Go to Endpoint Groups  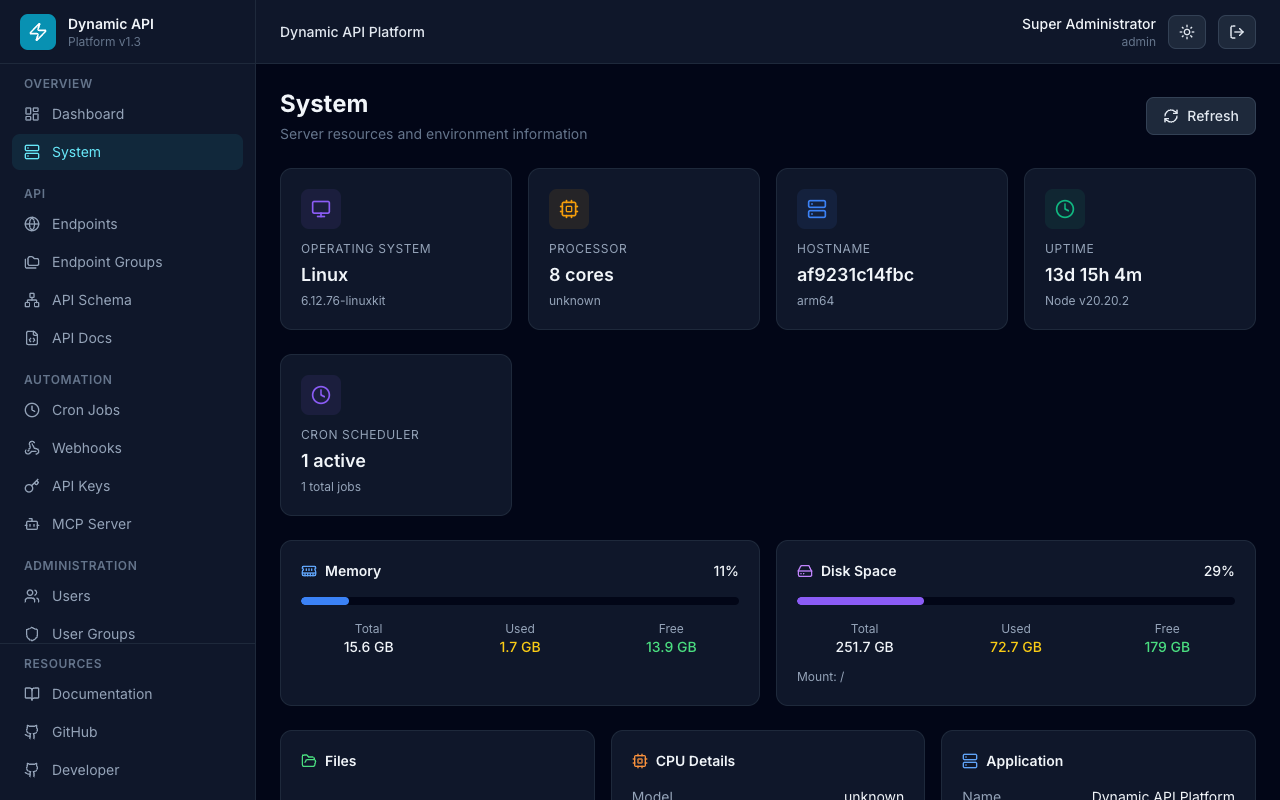[127, 262]
